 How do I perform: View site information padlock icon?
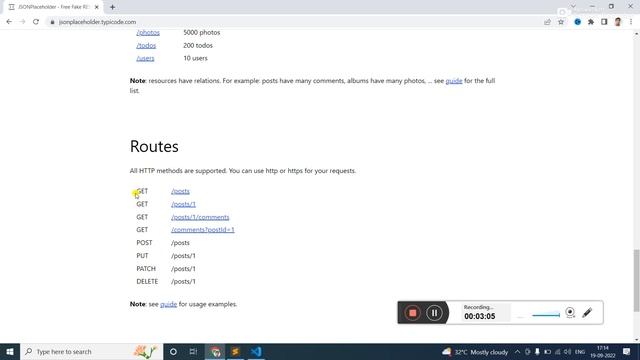(x=52, y=22)
